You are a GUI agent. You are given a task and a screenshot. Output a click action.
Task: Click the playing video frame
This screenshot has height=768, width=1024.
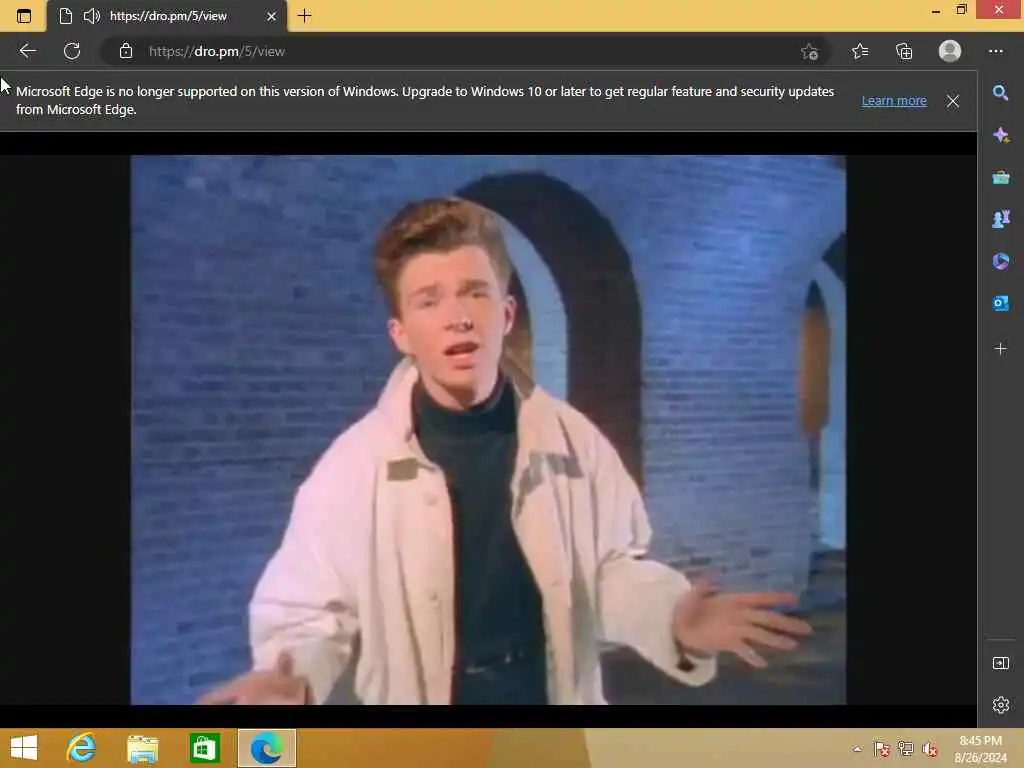pos(488,430)
